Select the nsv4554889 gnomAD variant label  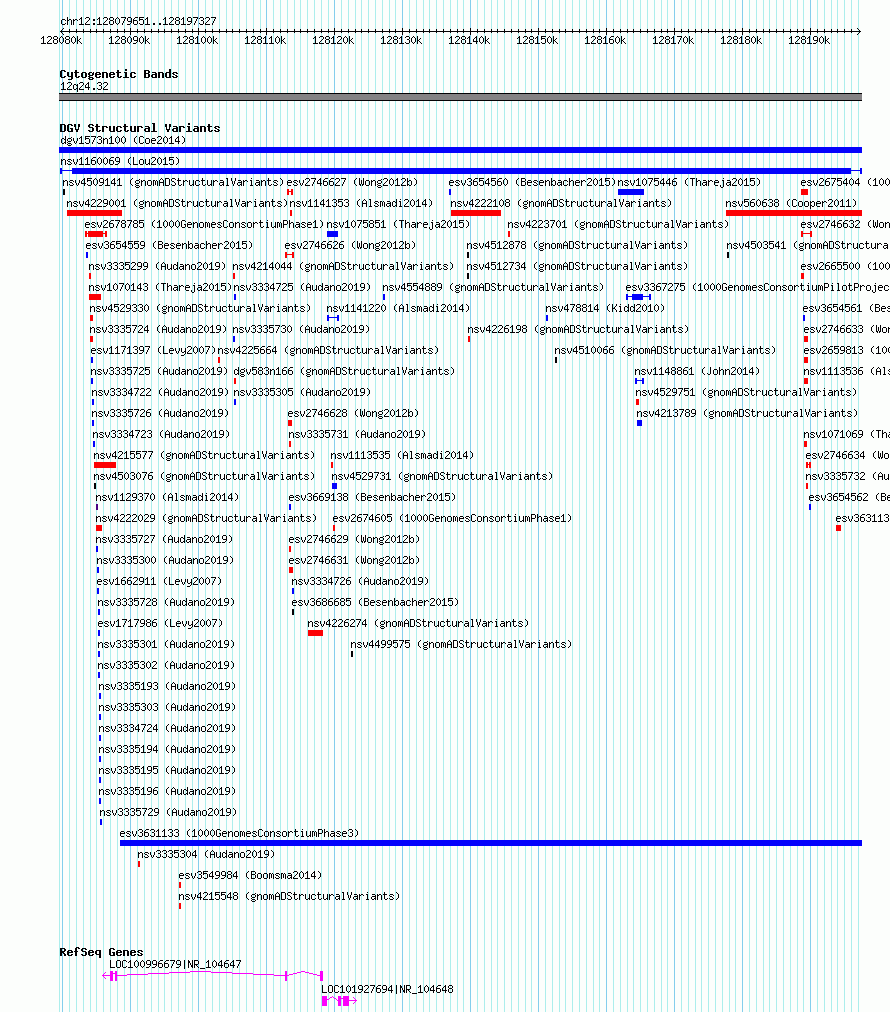(x=493, y=287)
